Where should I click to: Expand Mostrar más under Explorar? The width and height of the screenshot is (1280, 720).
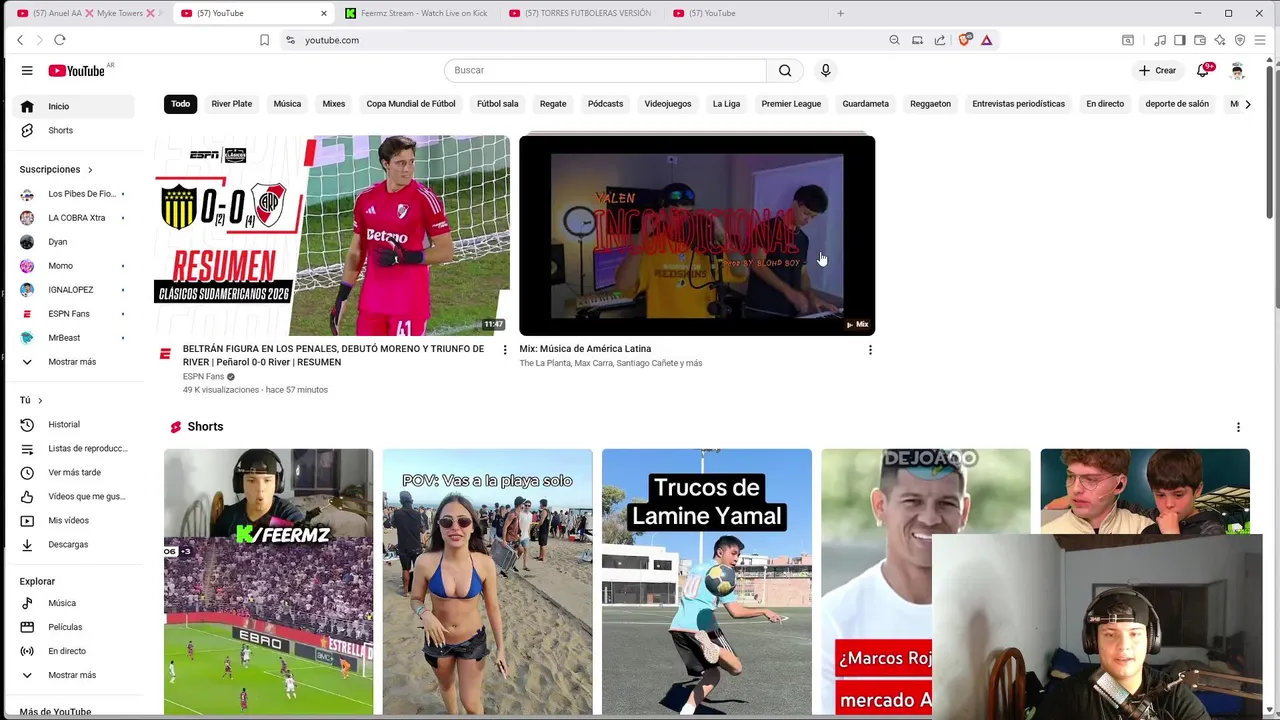coord(75,675)
